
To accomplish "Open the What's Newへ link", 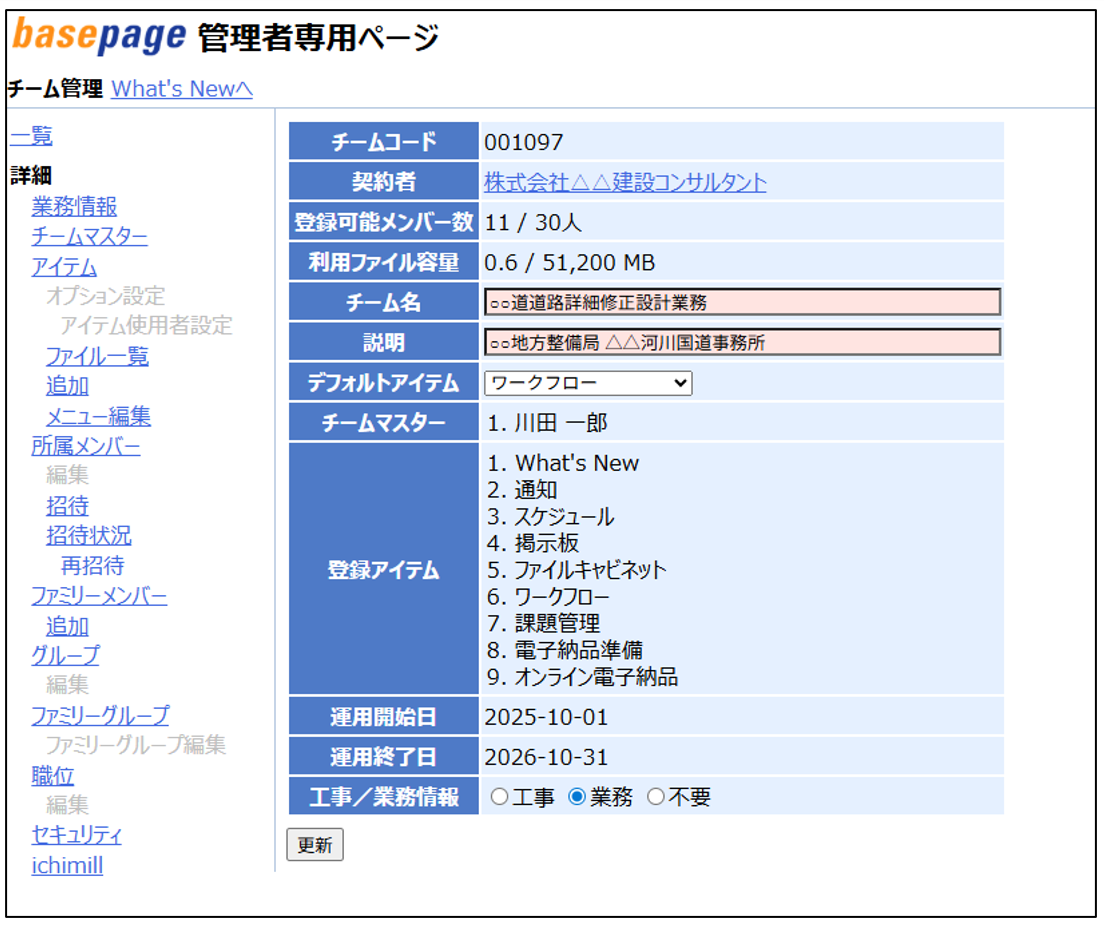I will tap(182, 89).
